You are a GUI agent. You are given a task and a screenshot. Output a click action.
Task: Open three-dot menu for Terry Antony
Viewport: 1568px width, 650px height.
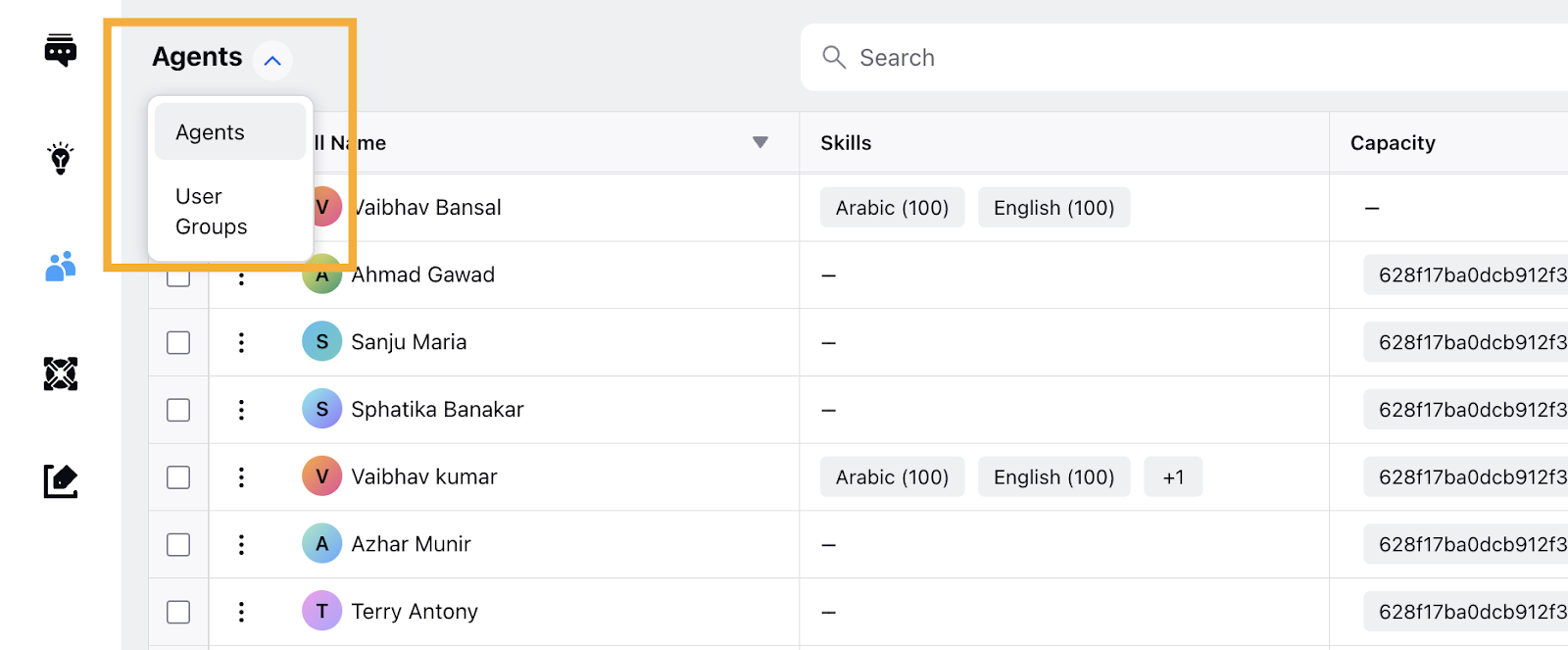coord(241,612)
